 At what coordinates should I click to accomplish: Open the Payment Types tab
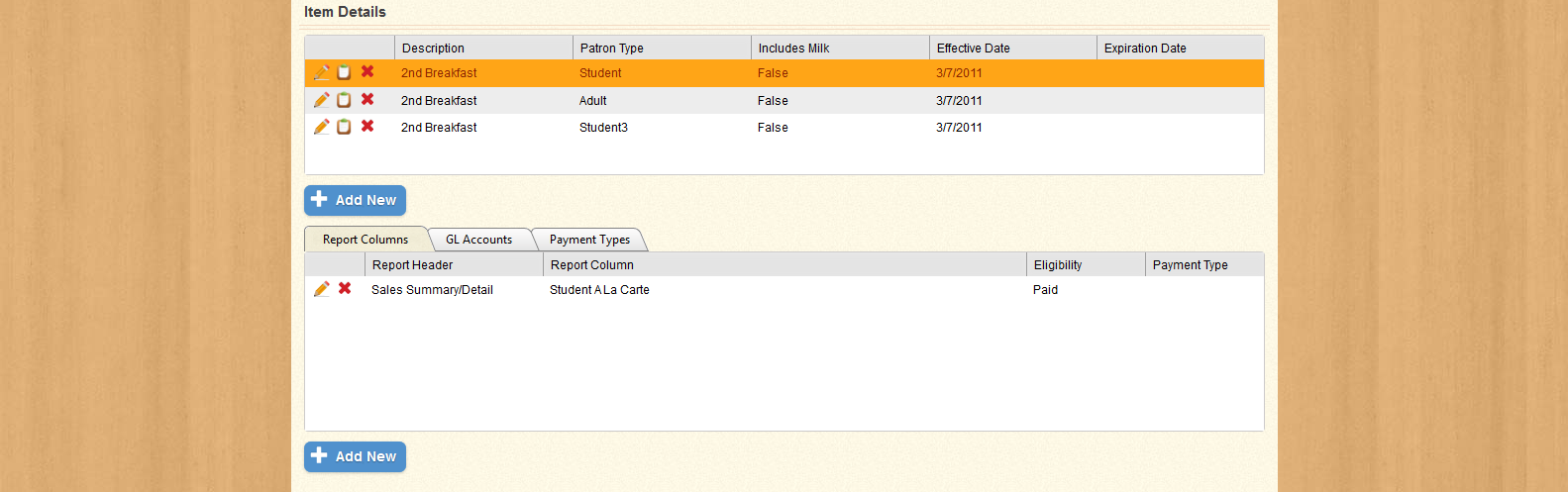[x=589, y=240]
